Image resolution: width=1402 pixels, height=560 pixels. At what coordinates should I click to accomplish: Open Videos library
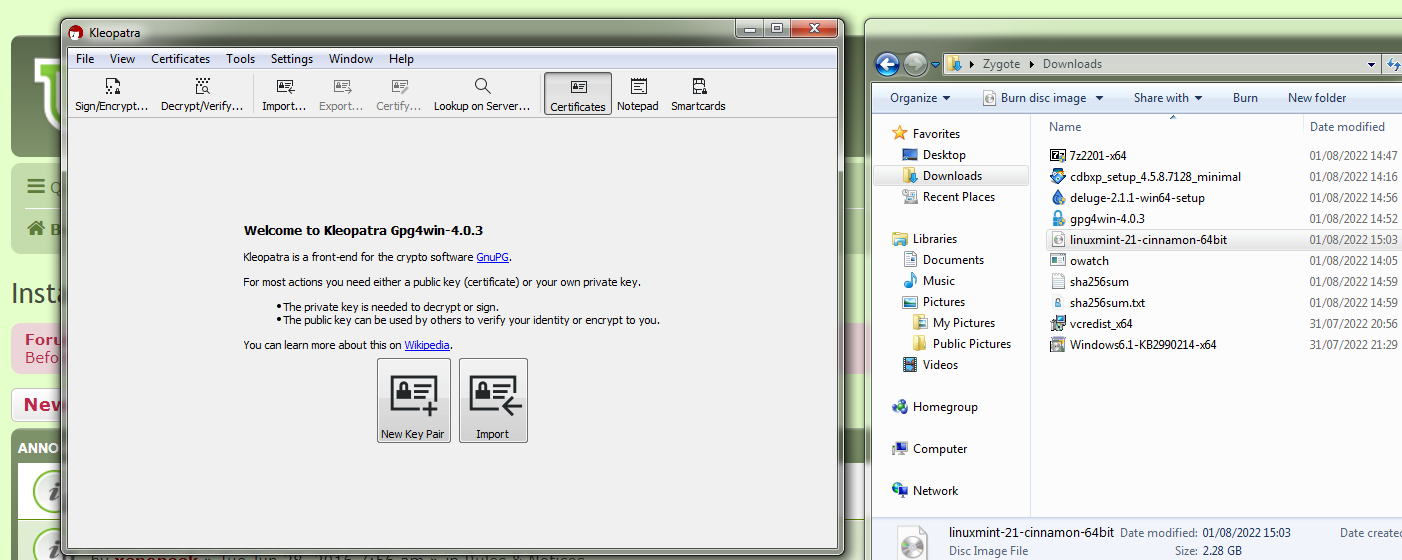930,365
